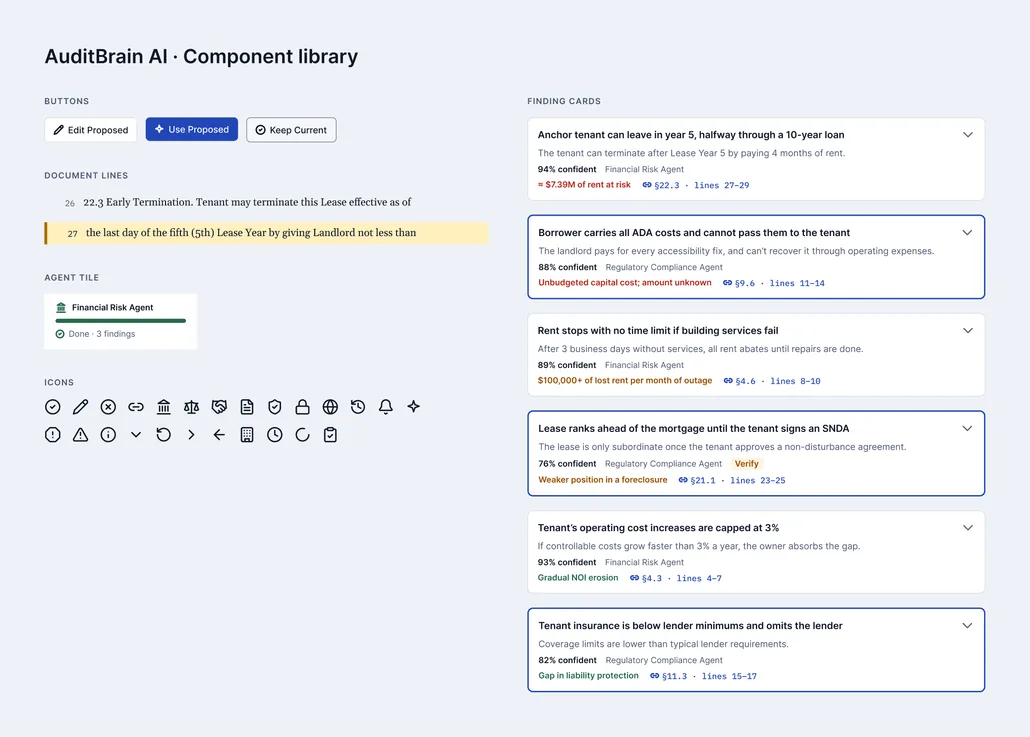Expand the Rent stops with no time limit card
Viewport: 1030px width, 737px height.
(968, 330)
